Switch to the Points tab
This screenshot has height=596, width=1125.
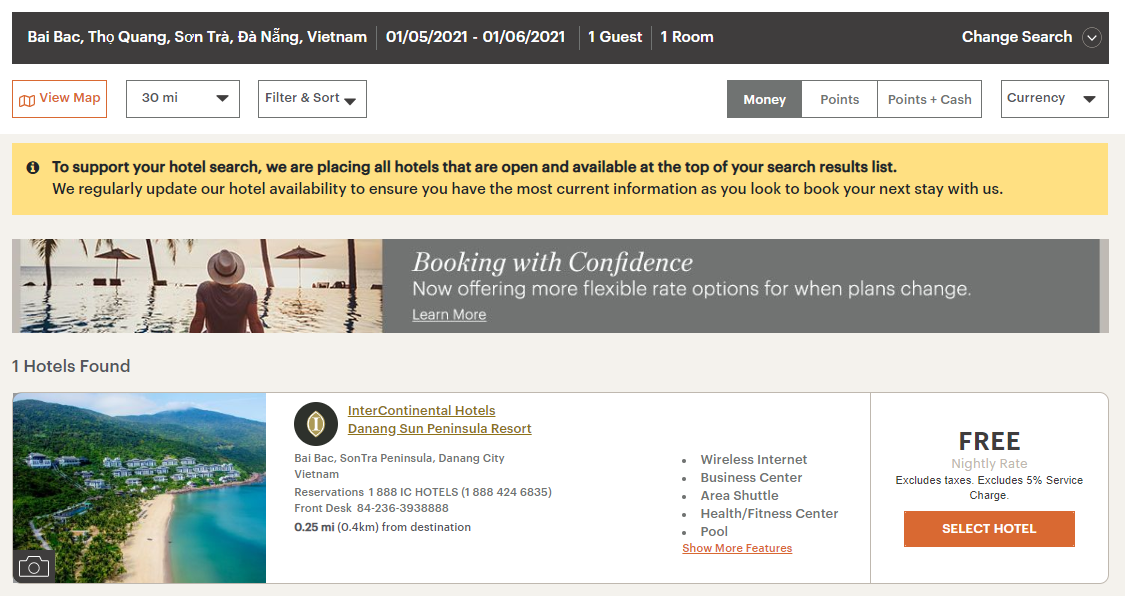839,99
